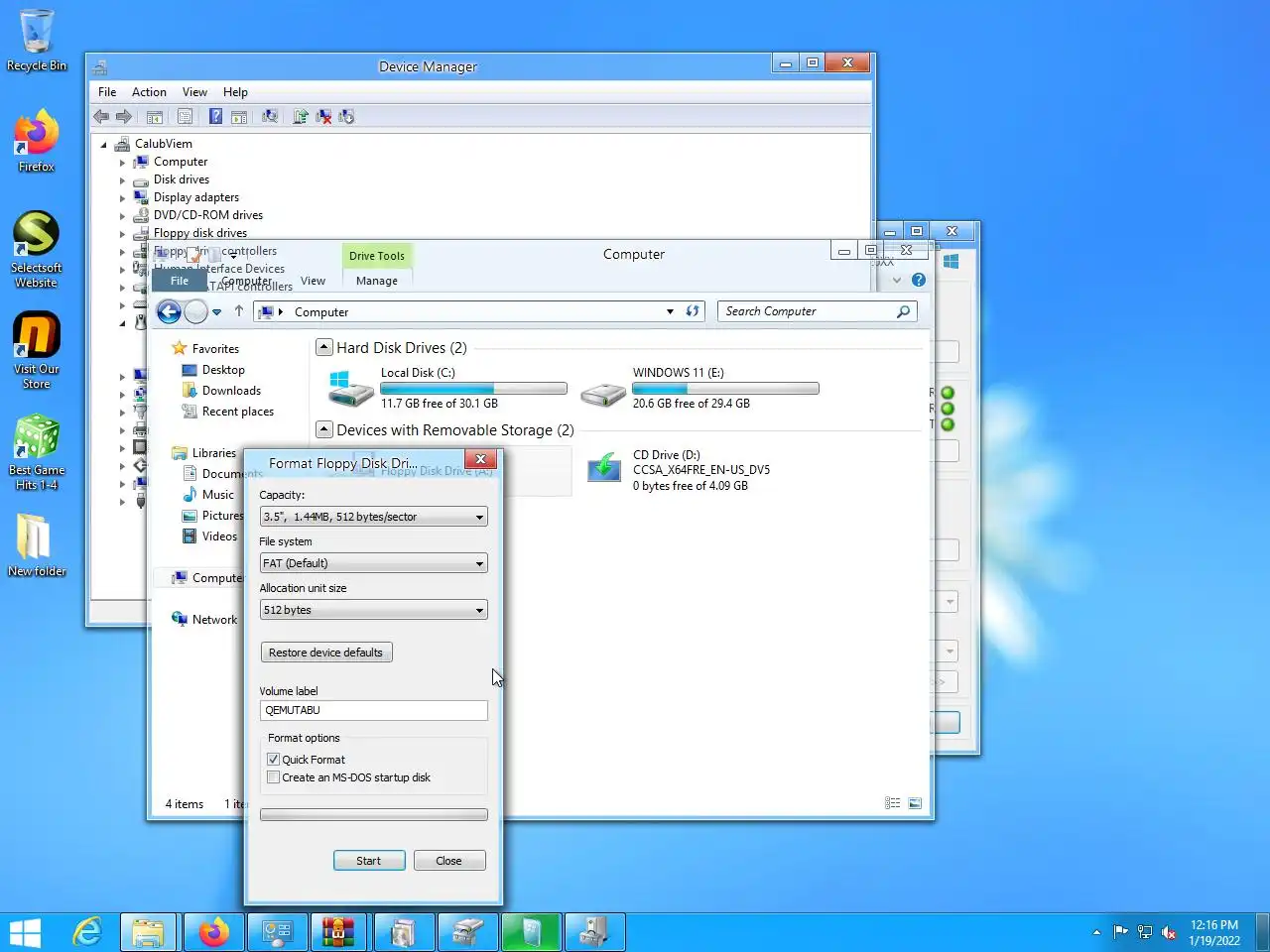Select Floppy disk drives tree item
Viewport: 1270px width, 952px height.
(x=200, y=233)
